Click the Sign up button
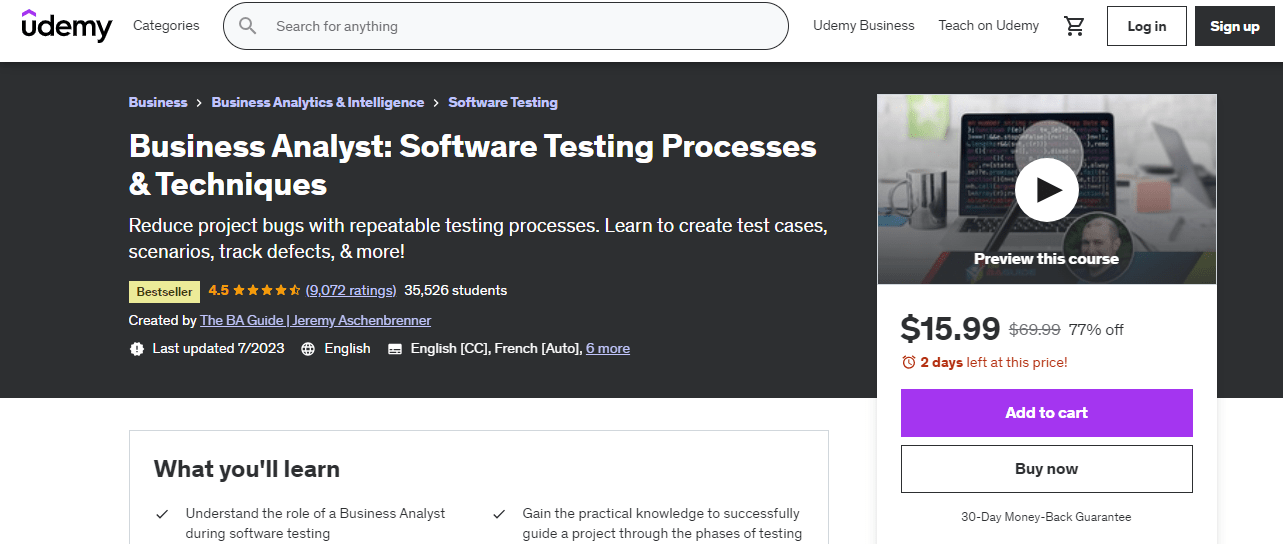Viewport: 1283px width, 544px height. (1235, 26)
